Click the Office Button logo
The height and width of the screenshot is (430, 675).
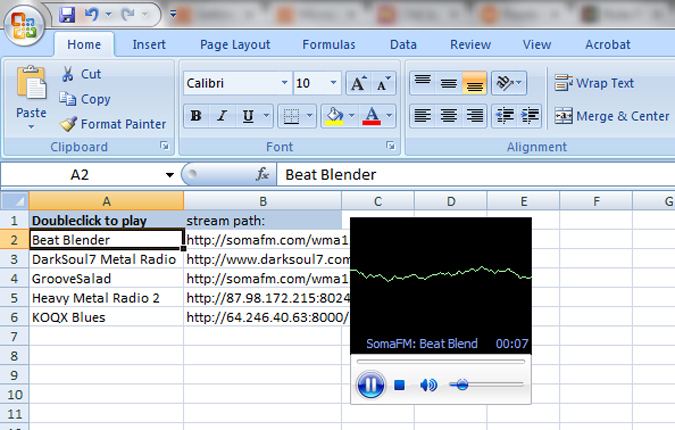[26, 24]
